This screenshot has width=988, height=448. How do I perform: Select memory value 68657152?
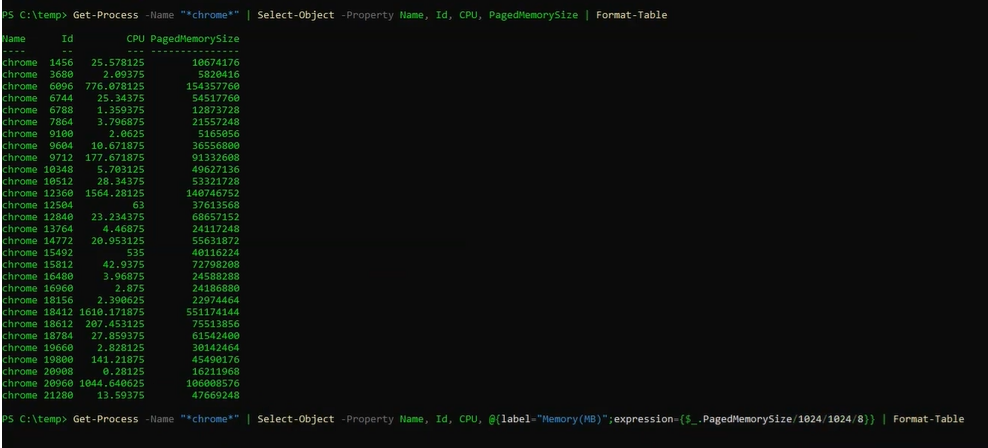215,217
